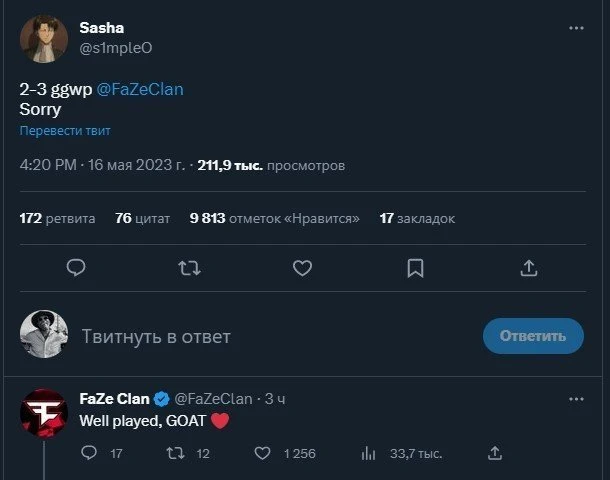Open the more options menu on Sasha's tweet

pos(576,28)
